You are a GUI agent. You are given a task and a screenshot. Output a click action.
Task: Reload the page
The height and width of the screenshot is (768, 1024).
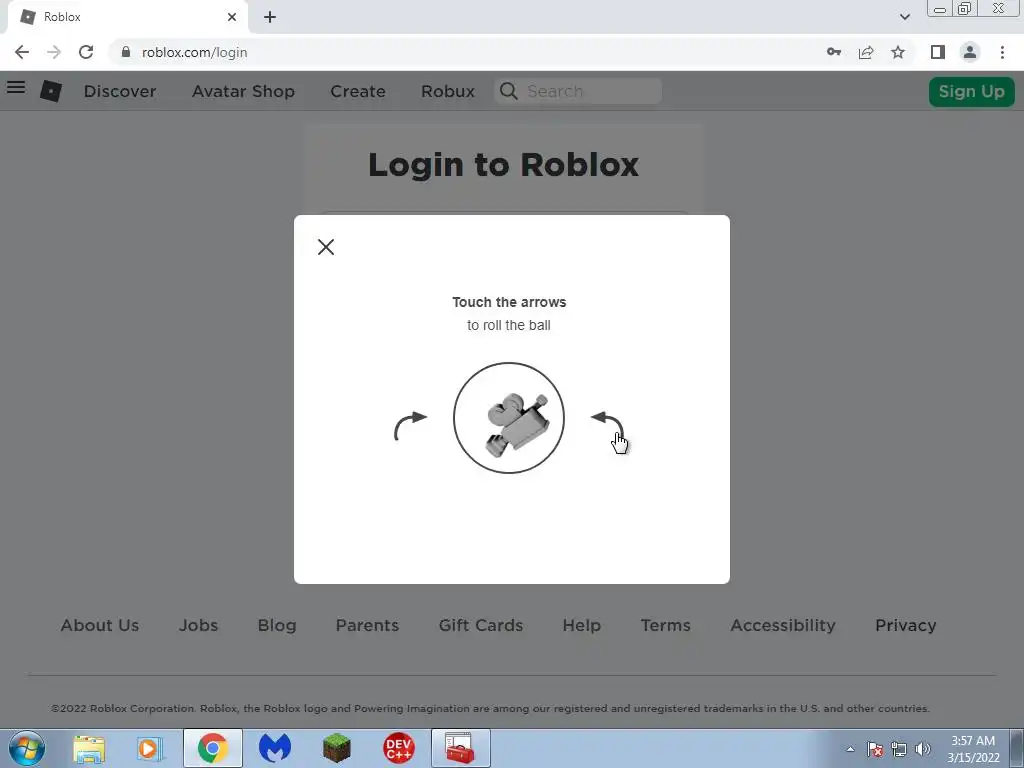click(x=86, y=52)
